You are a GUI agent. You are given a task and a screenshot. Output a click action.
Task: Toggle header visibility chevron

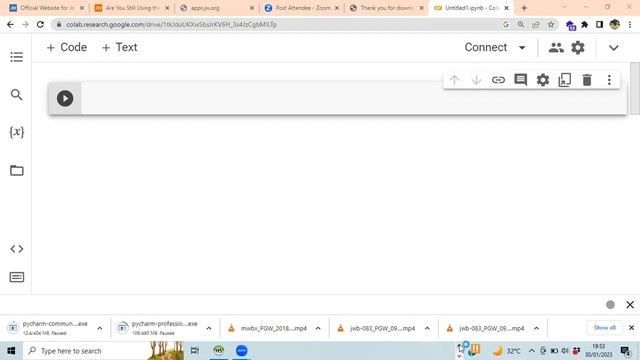(x=613, y=48)
